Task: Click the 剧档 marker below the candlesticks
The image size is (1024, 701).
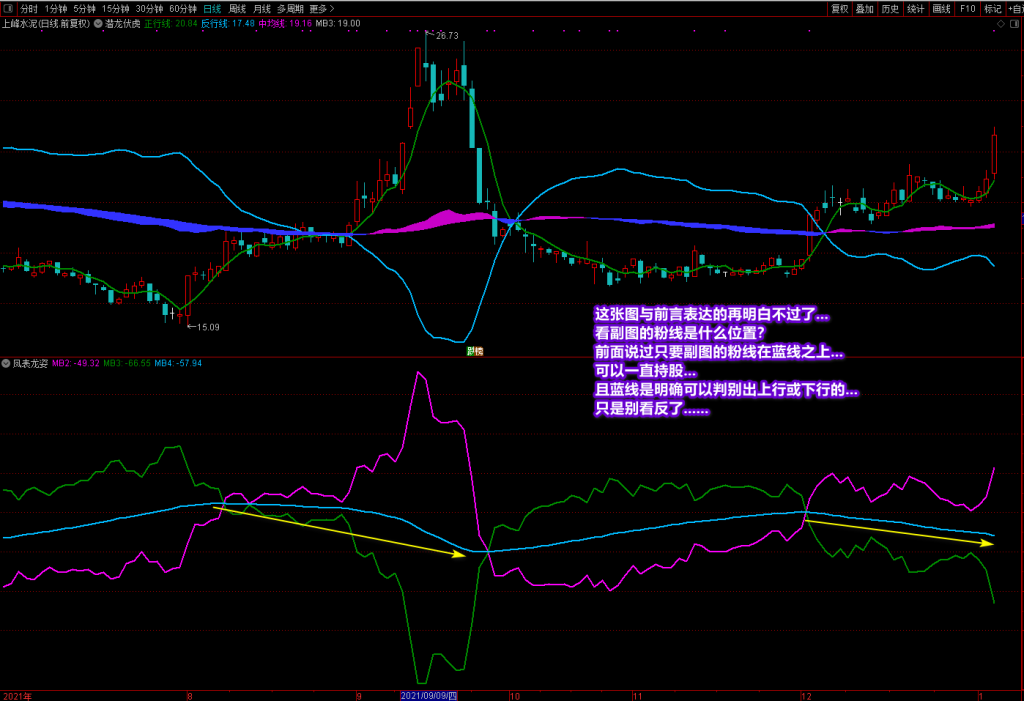Action: tap(475, 351)
